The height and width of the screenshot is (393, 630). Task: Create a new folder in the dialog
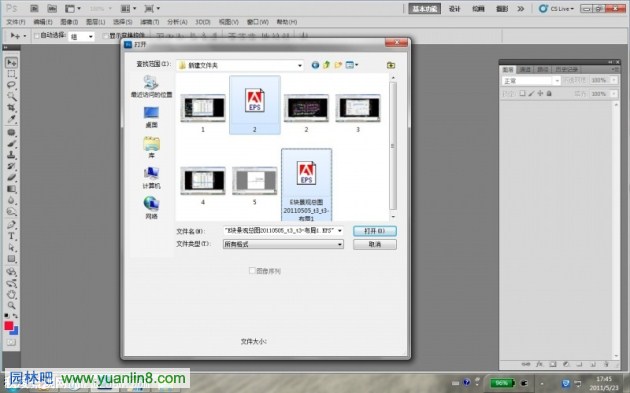pos(338,65)
